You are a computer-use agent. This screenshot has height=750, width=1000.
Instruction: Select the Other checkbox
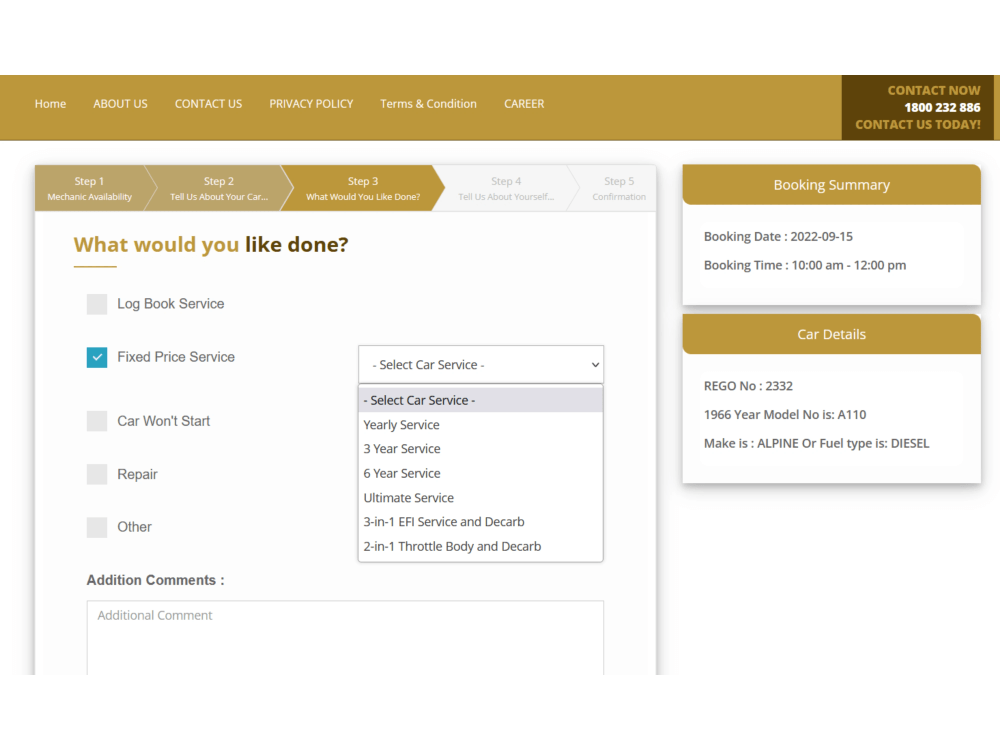[x=97, y=527]
